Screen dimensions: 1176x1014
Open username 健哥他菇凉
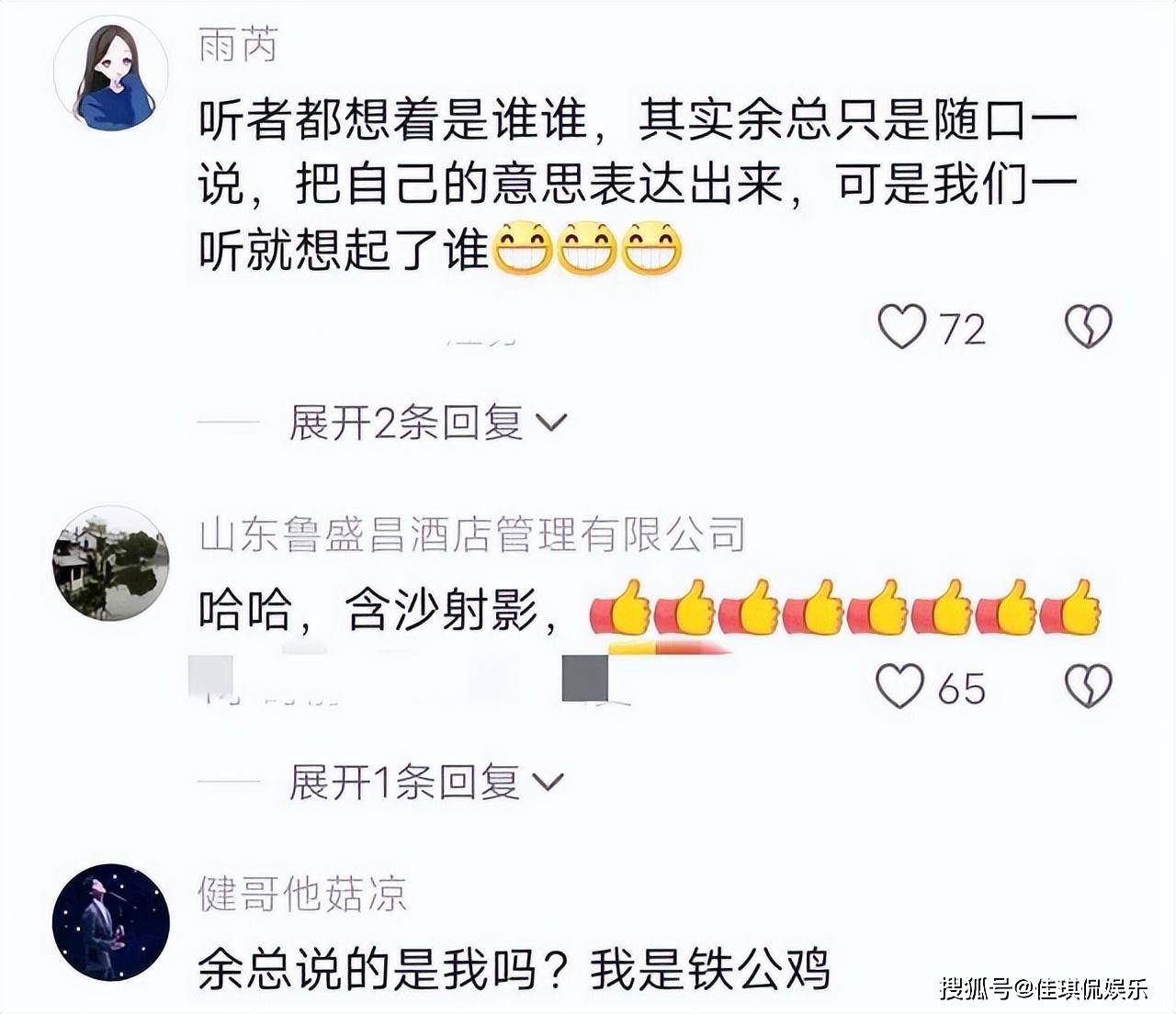pos(302,894)
